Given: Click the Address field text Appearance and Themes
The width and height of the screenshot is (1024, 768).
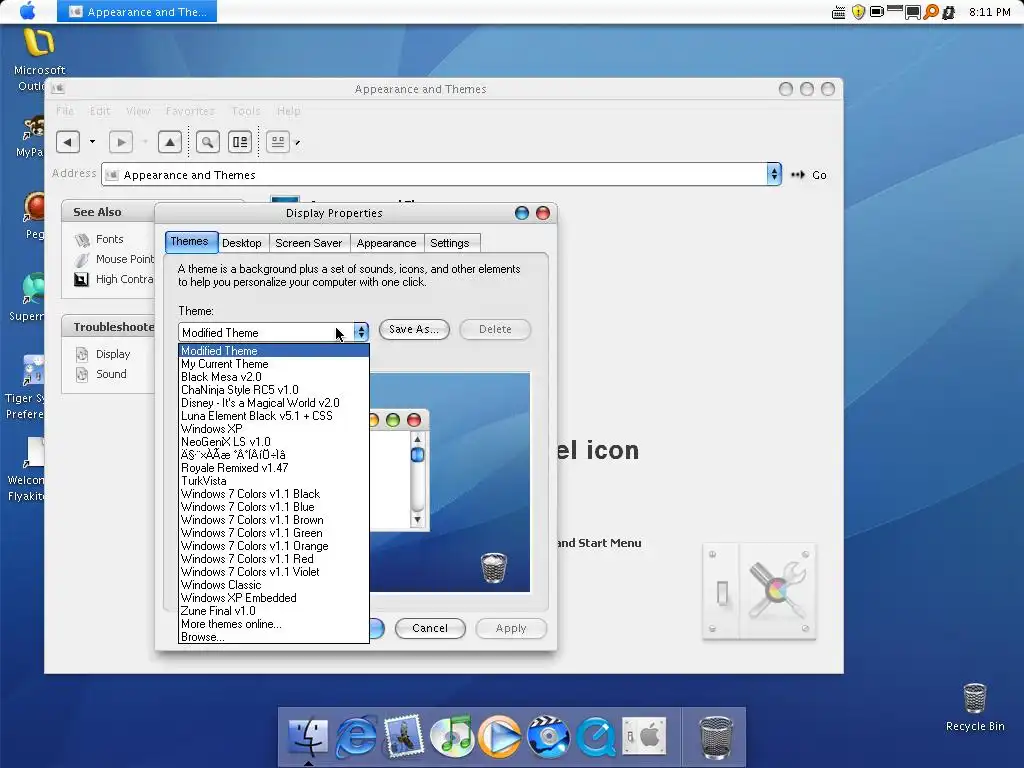Looking at the screenshot, I should click(189, 175).
